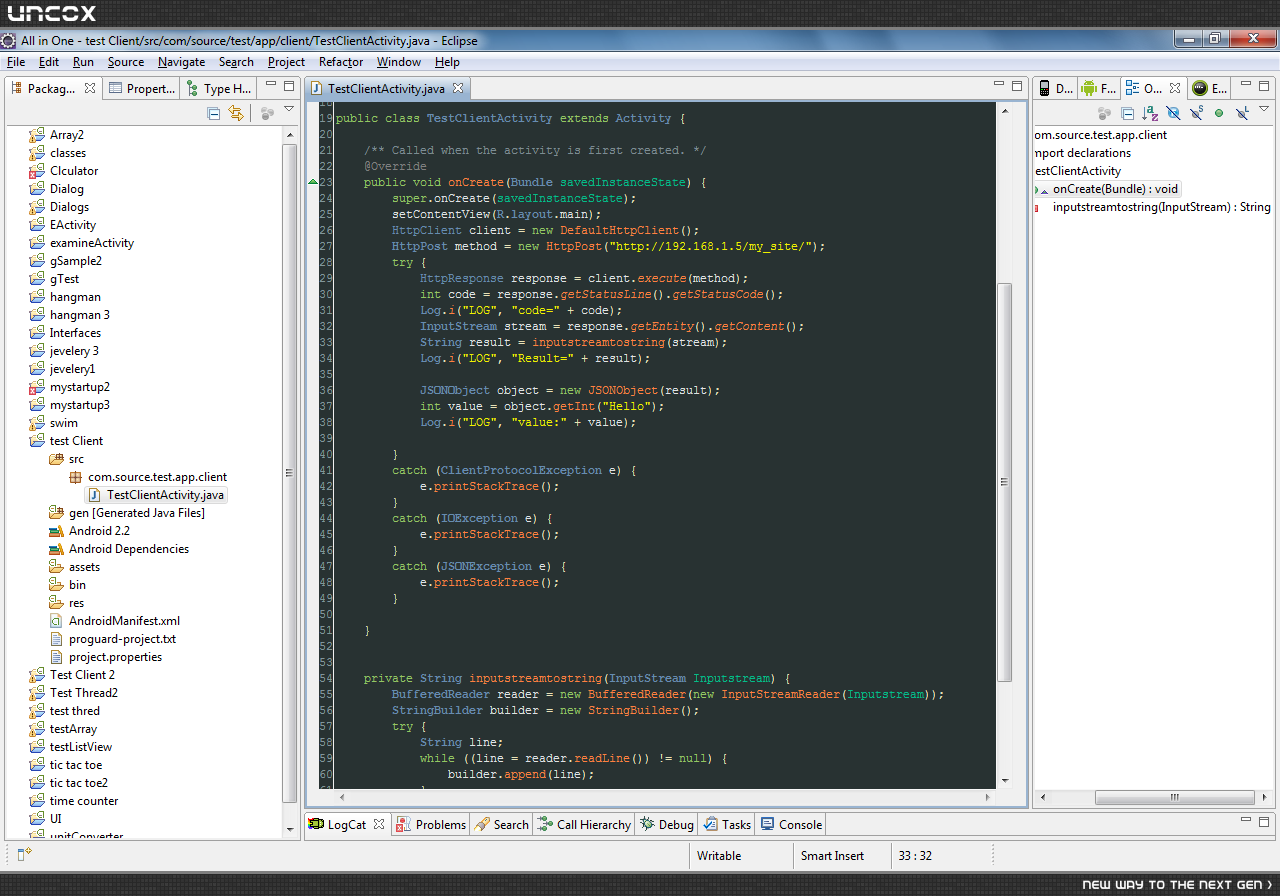The width and height of the screenshot is (1280, 896).
Task: Select AndroidManifest.xml file
Action: click(124, 620)
